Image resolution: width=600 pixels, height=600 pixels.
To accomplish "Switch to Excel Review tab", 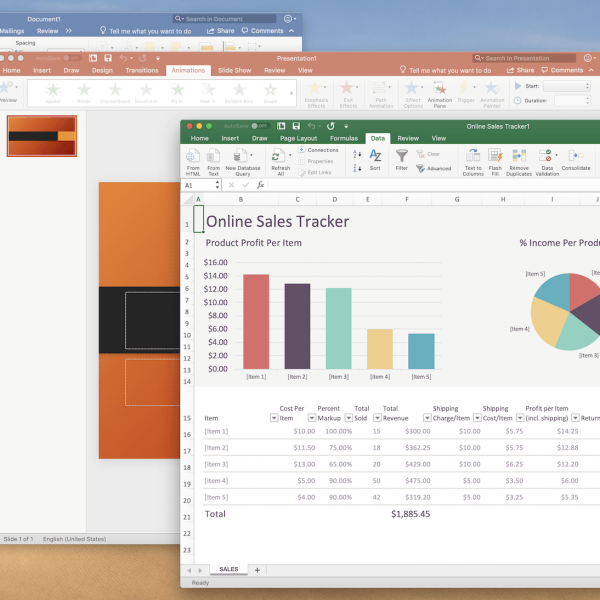I will 408,138.
